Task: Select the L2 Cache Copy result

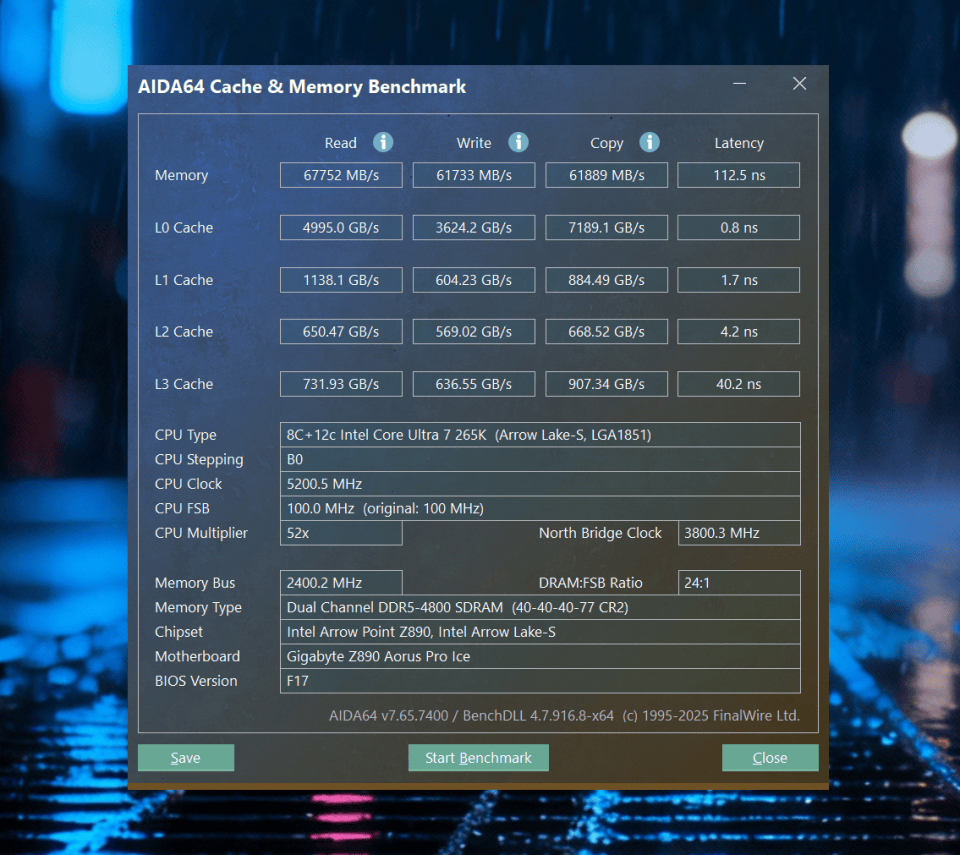Action: 606,331
